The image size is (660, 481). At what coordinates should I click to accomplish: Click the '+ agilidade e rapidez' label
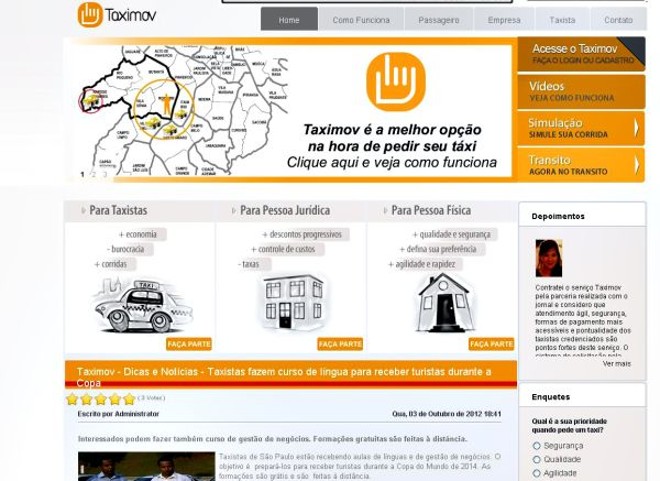click(424, 264)
